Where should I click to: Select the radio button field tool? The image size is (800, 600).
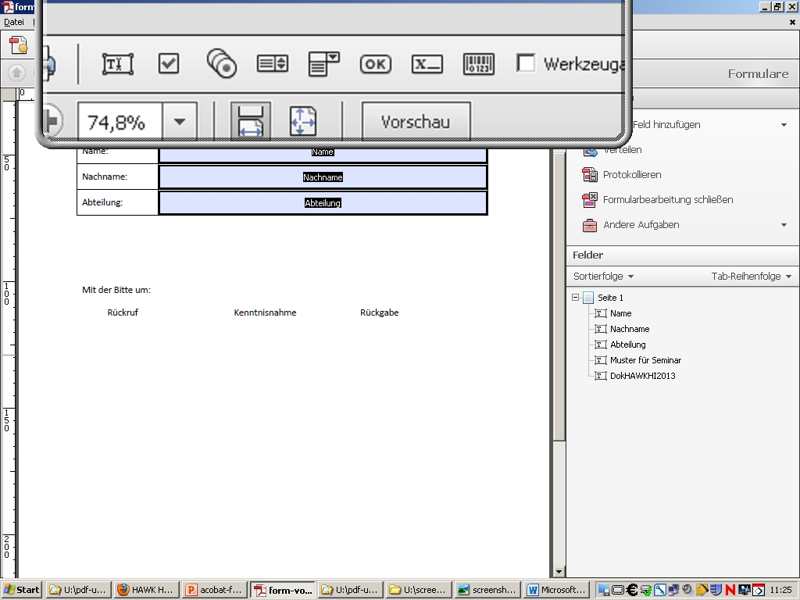[x=221, y=64]
